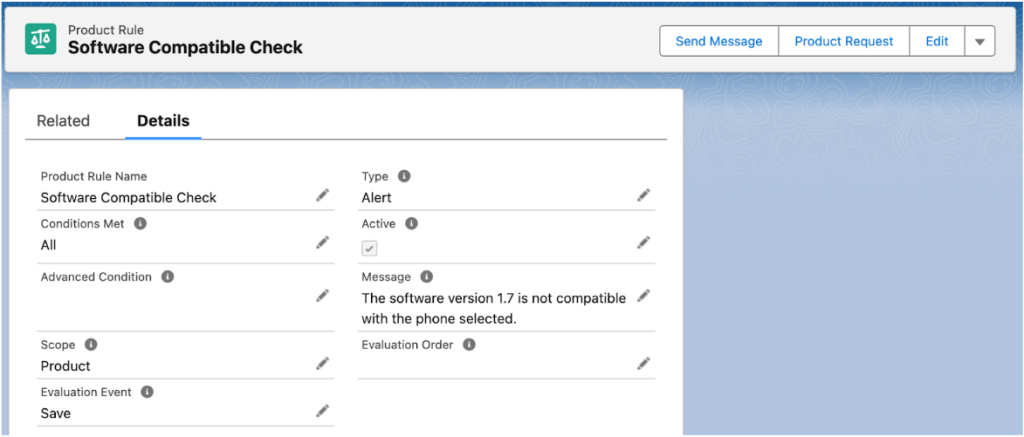This screenshot has height=437, width=1024.
Task: Show info tooltip for Active
Action: point(411,223)
